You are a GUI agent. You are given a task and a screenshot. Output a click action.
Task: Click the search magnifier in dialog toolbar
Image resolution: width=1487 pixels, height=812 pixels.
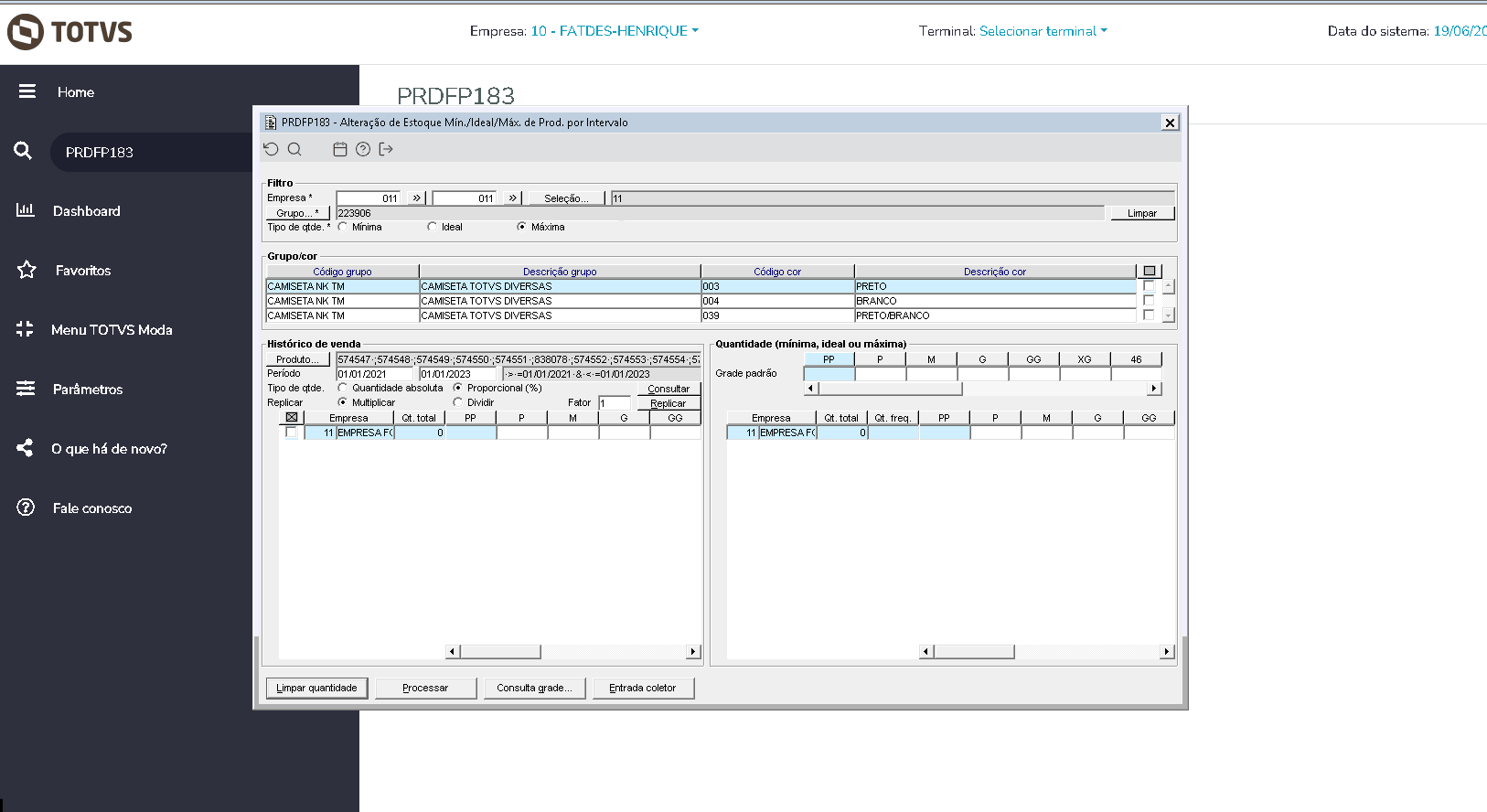(x=294, y=149)
